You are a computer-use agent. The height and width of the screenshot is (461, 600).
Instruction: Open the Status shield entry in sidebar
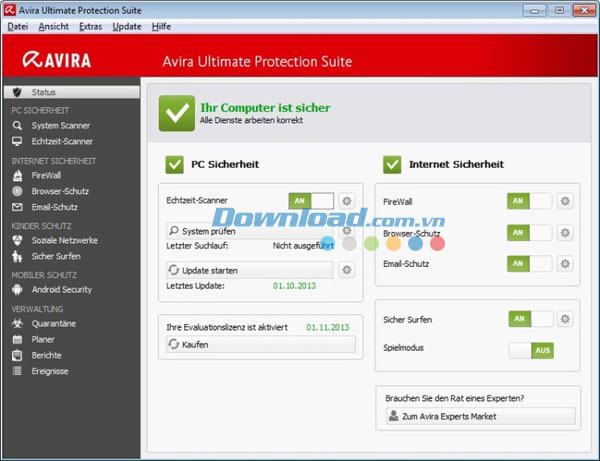pos(72,92)
